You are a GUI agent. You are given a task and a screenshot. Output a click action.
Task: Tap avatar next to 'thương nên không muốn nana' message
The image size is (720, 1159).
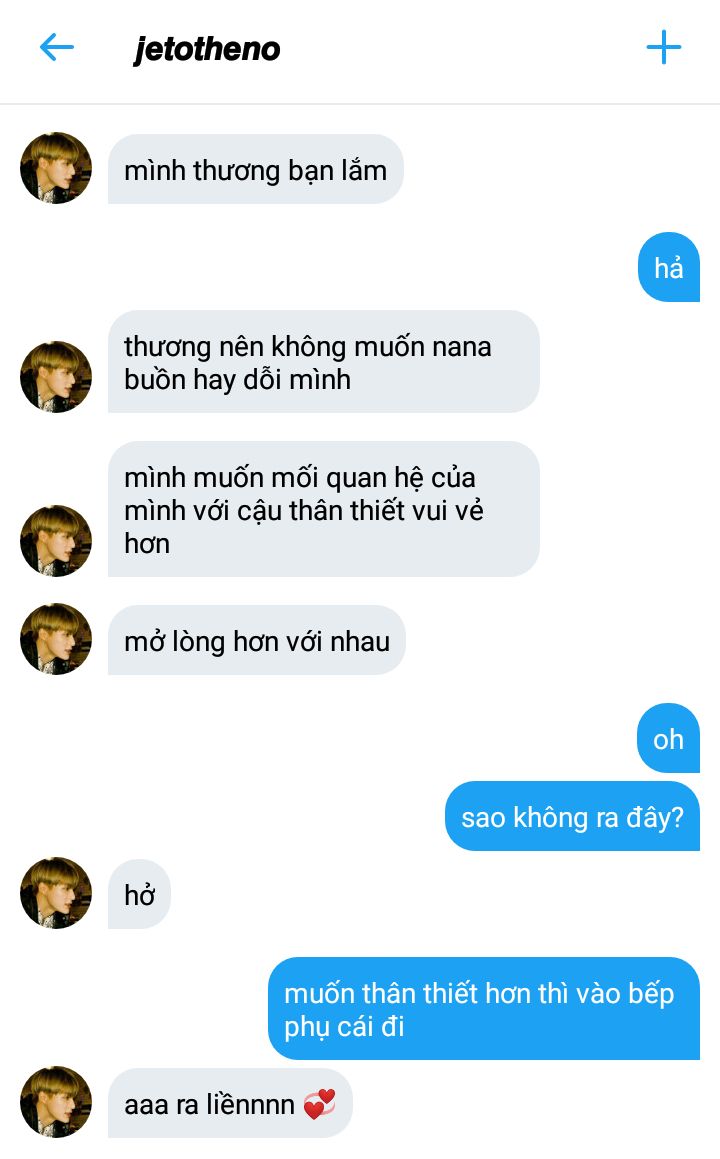[x=56, y=376]
